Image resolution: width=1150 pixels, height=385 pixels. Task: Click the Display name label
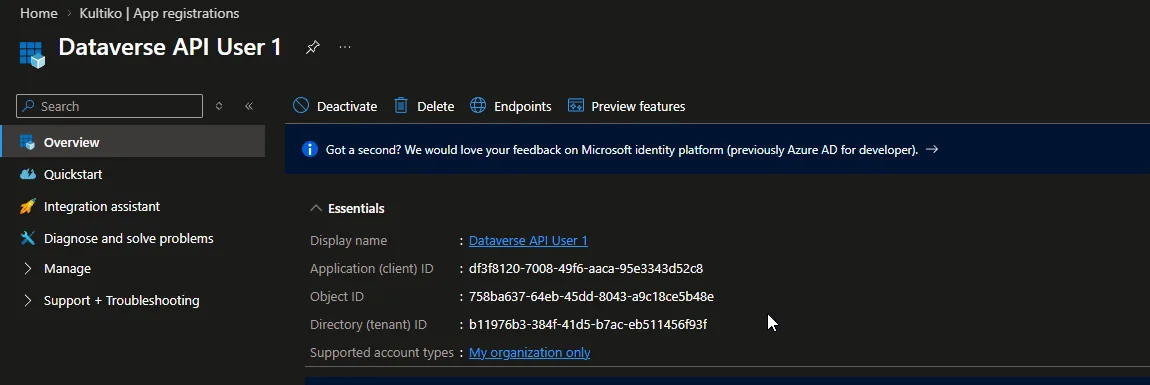348,241
